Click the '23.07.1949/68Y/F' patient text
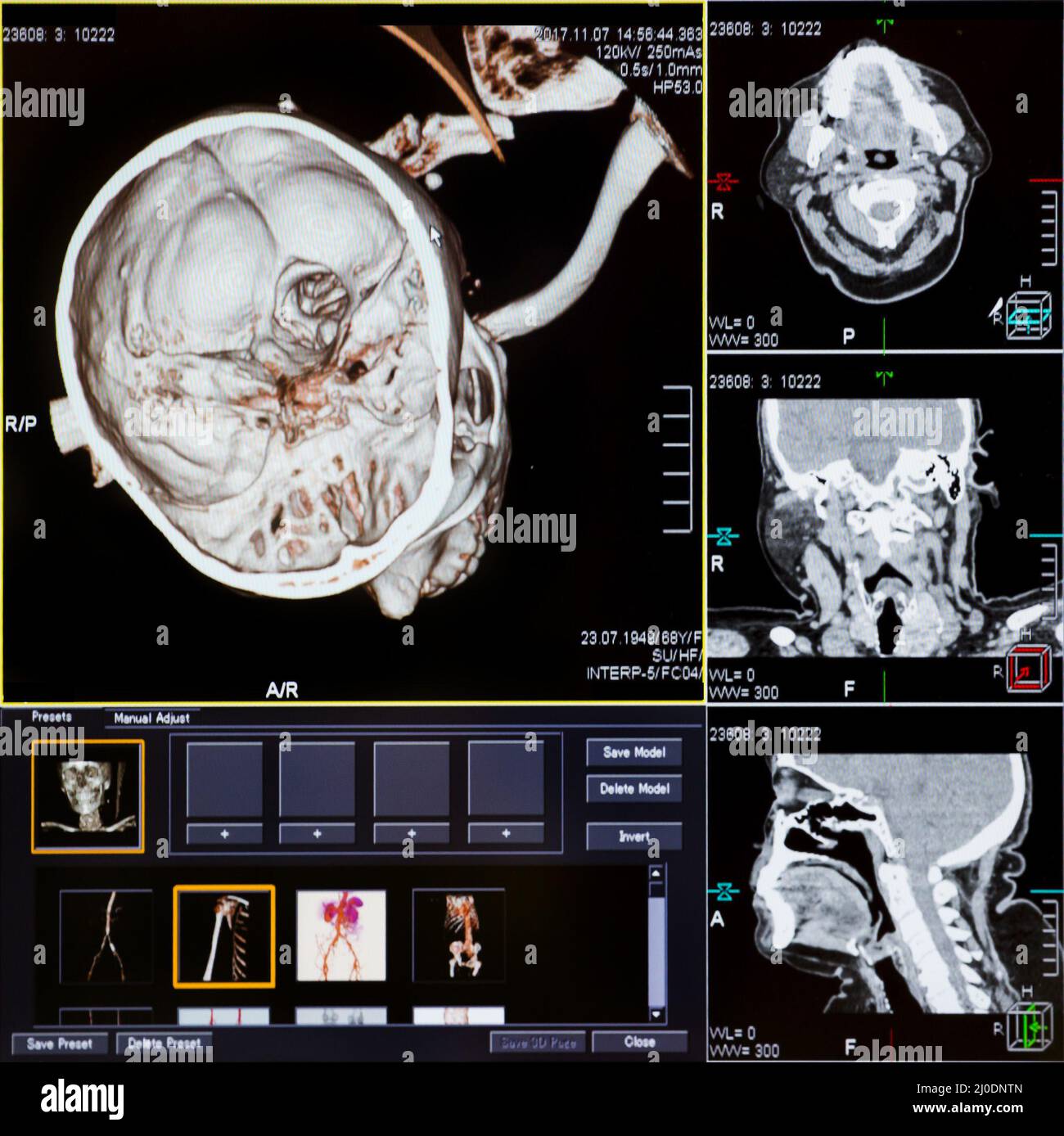The width and height of the screenshot is (1064, 1136). pos(642,638)
